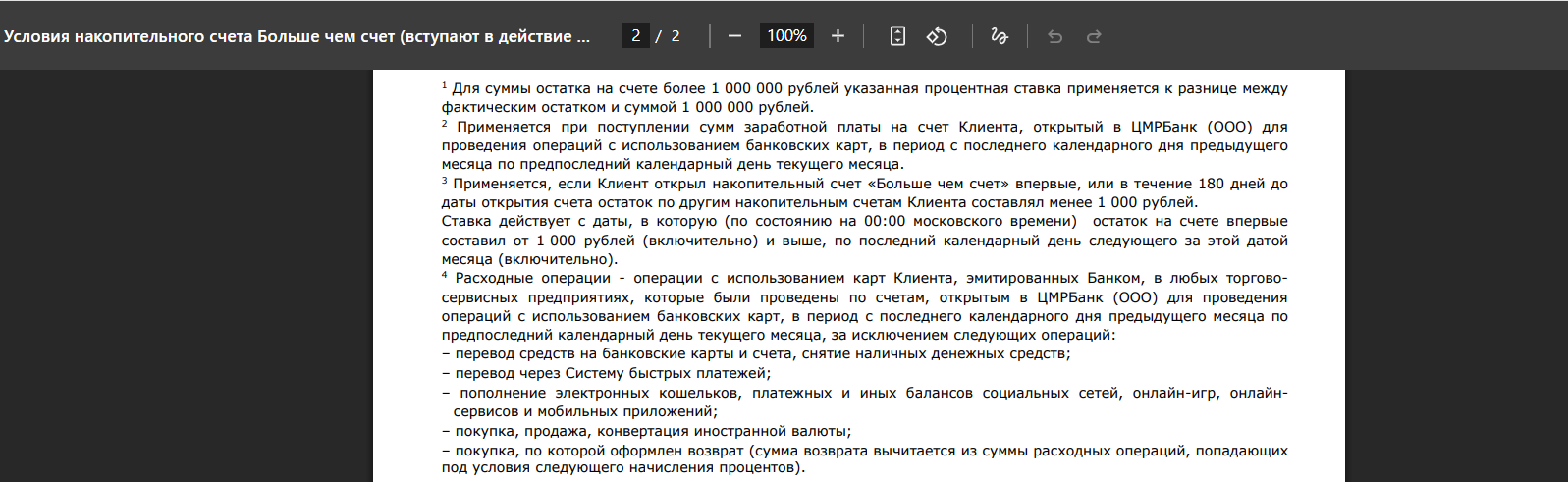Image resolution: width=1568 pixels, height=482 pixels.
Task: Click the total page count "2"
Action: coord(676,36)
